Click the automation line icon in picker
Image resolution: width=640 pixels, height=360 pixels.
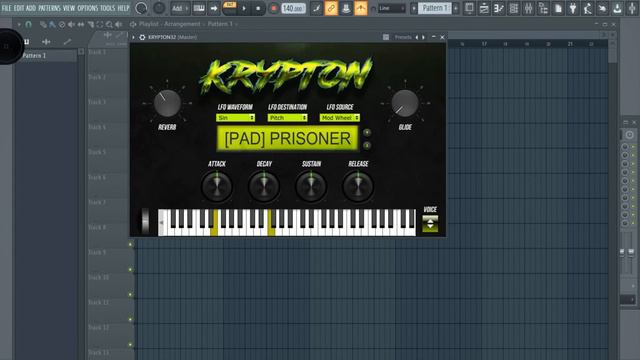click(x=67, y=42)
